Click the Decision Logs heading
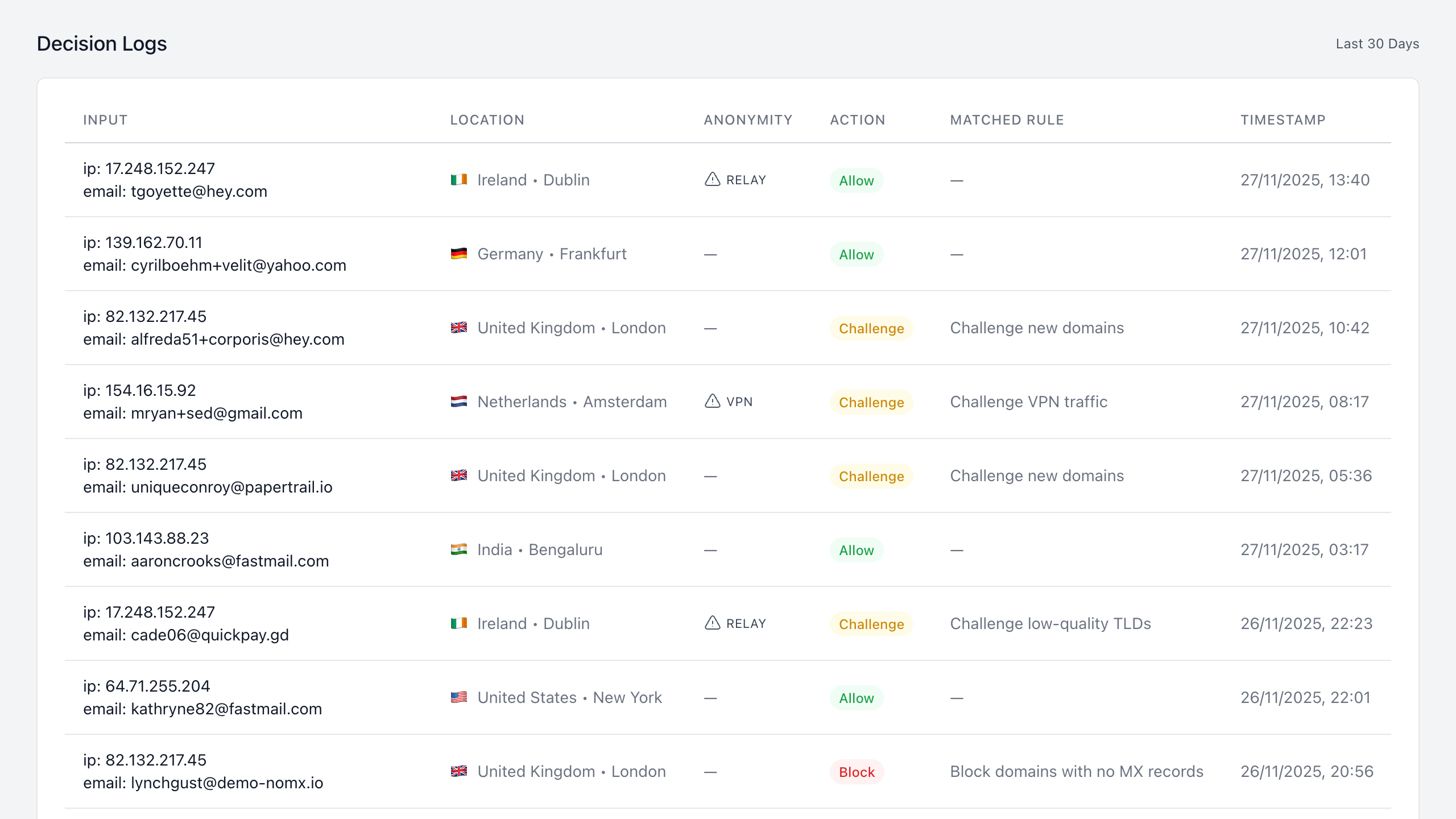Image resolution: width=1456 pixels, height=819 pixels. (101, 43)
